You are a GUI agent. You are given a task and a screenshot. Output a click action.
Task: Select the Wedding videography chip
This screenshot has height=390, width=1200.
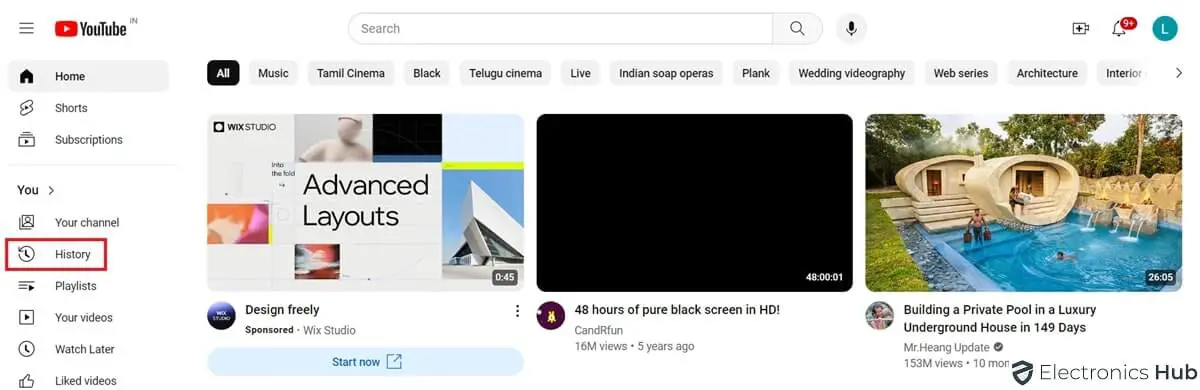tap(852, 73)
